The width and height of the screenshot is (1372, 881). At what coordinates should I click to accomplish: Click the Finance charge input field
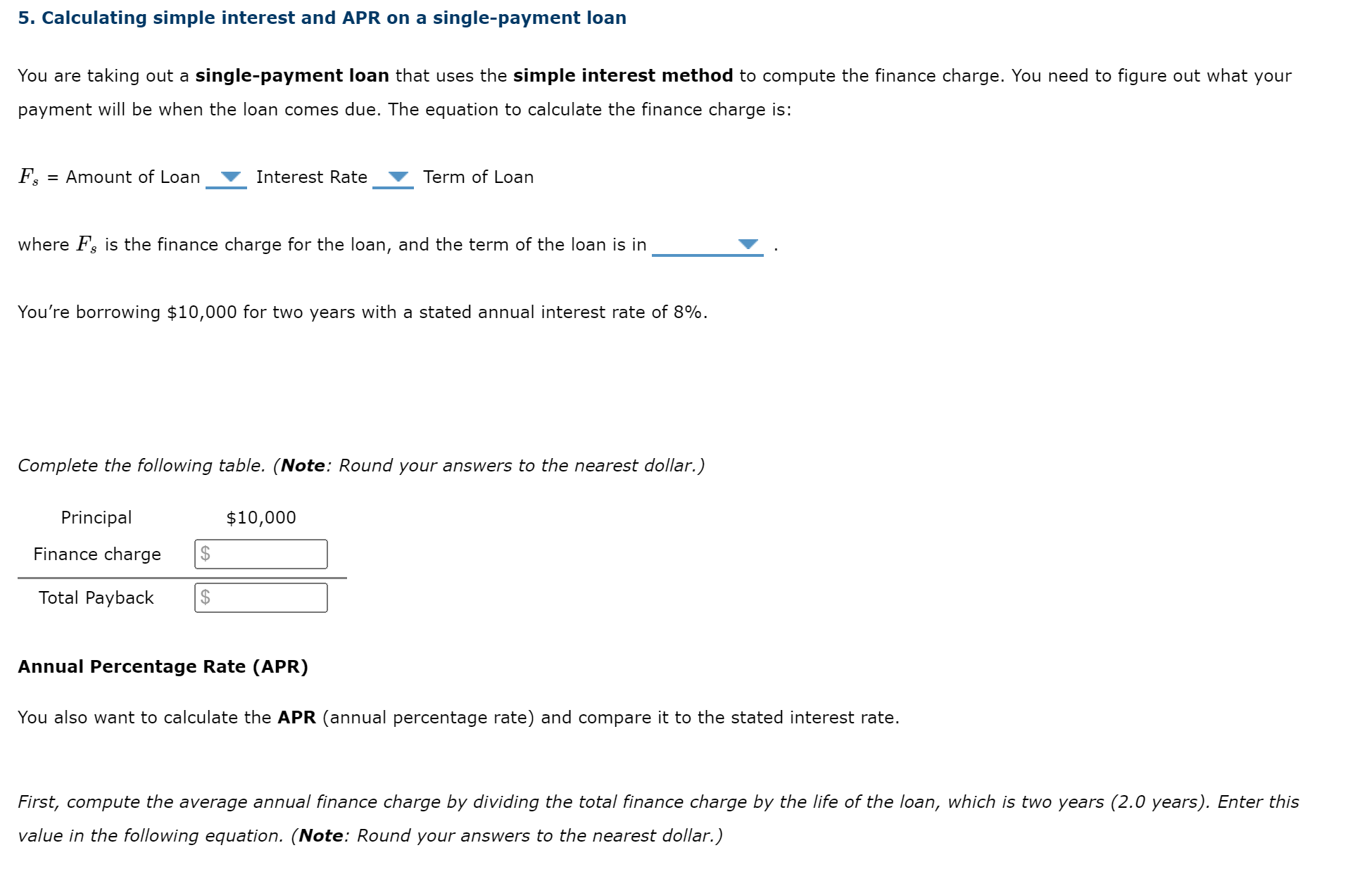click(268, 554)
